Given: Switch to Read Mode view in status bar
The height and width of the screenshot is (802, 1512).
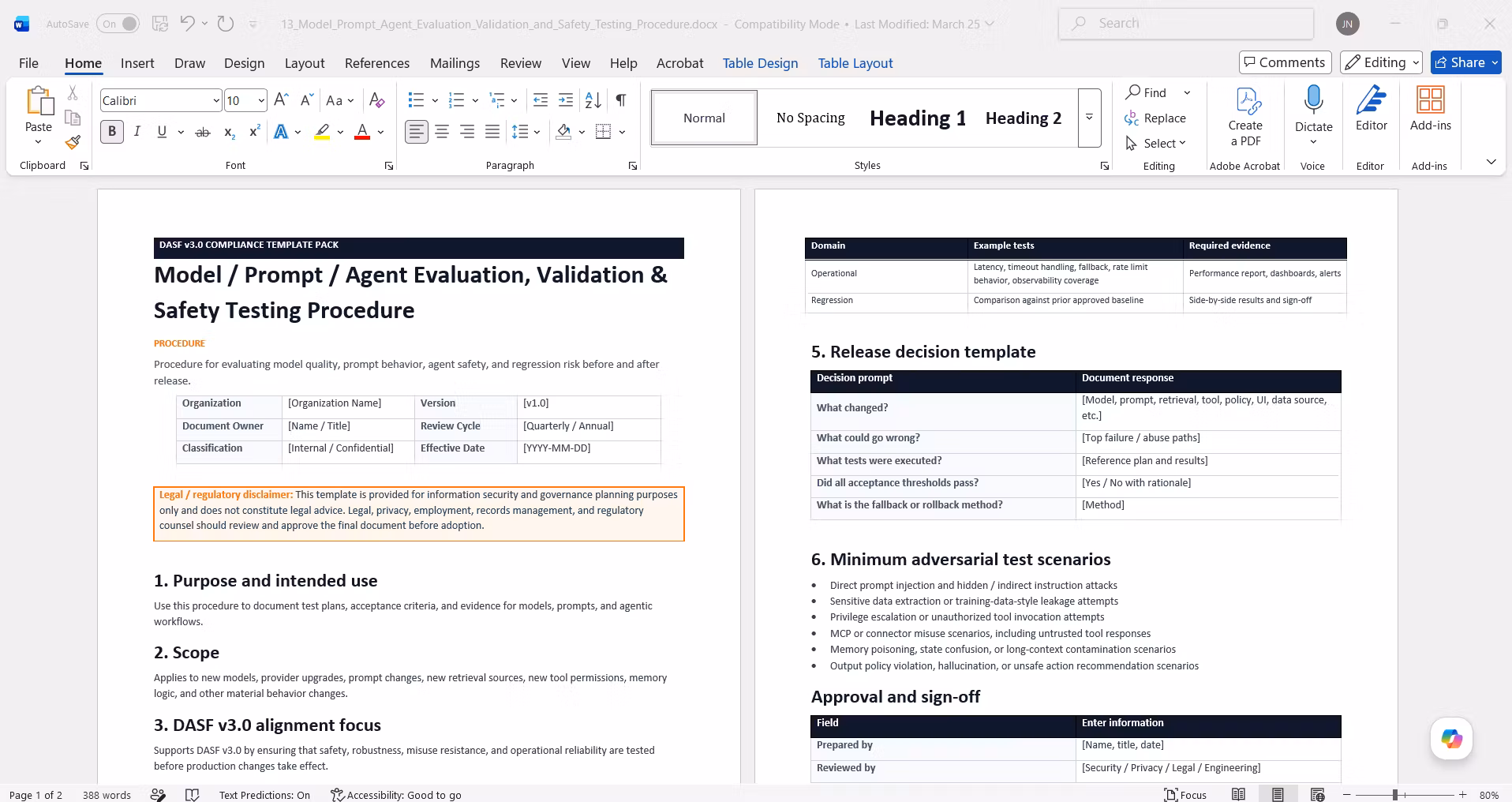Looking at the screenshot, I should [x=1239, y=795].
